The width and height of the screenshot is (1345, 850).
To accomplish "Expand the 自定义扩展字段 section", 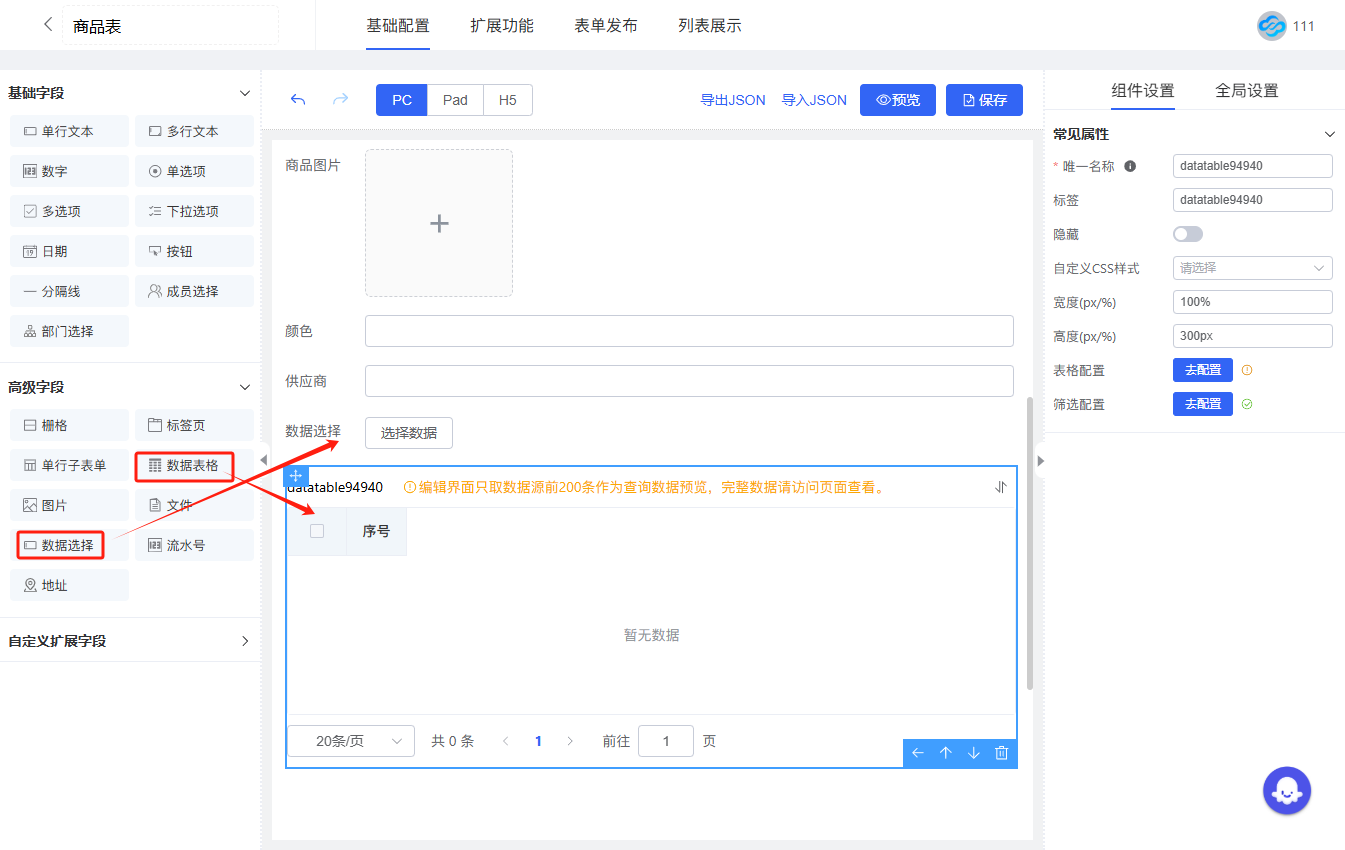I will click(x=245, y=641).
